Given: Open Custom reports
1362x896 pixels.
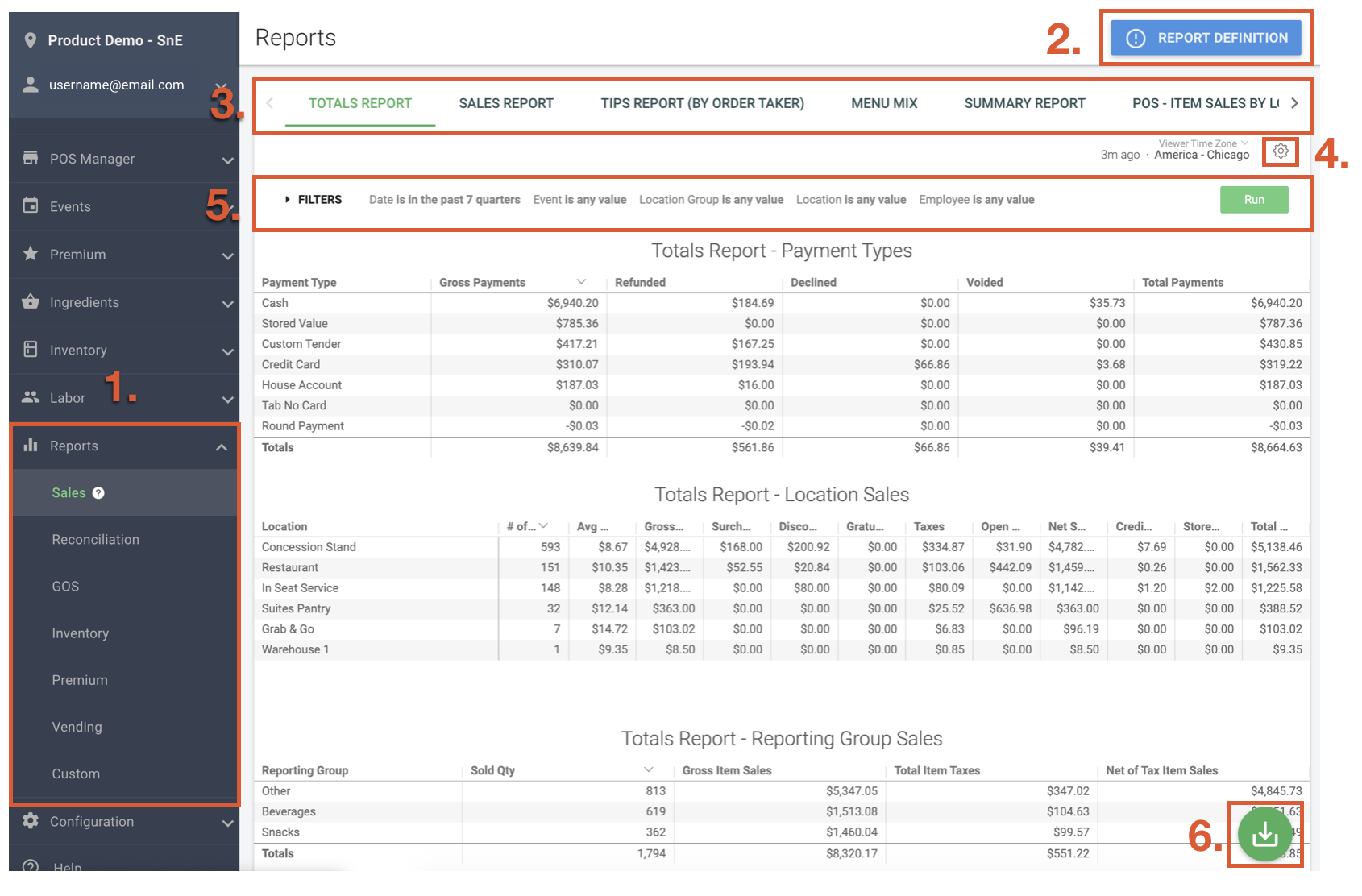Looking at the screenshot, I should 76,774.
